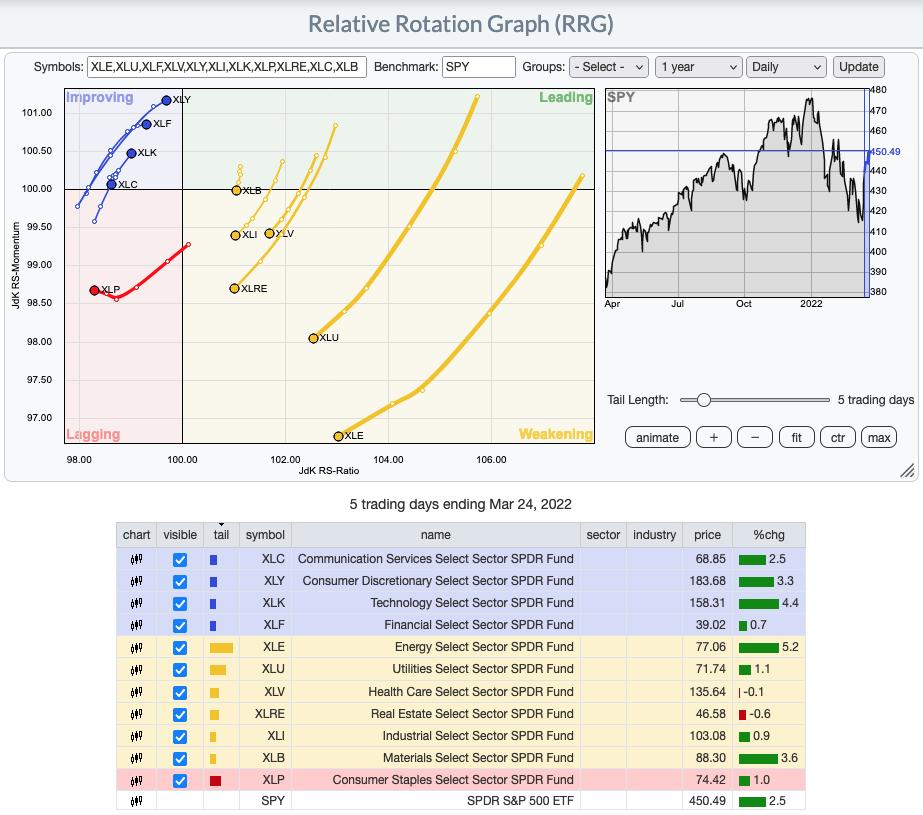Start the animate button
923x815 pixels.
[x=658, y=438]
